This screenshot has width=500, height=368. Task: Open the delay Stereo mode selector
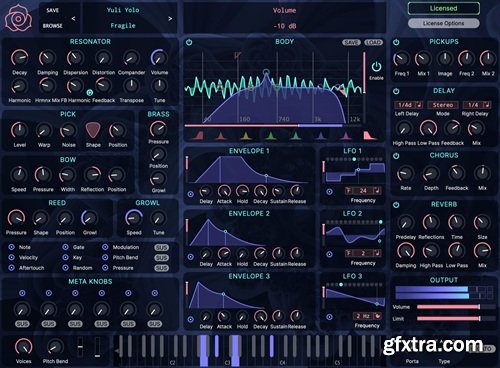point(443,105)
